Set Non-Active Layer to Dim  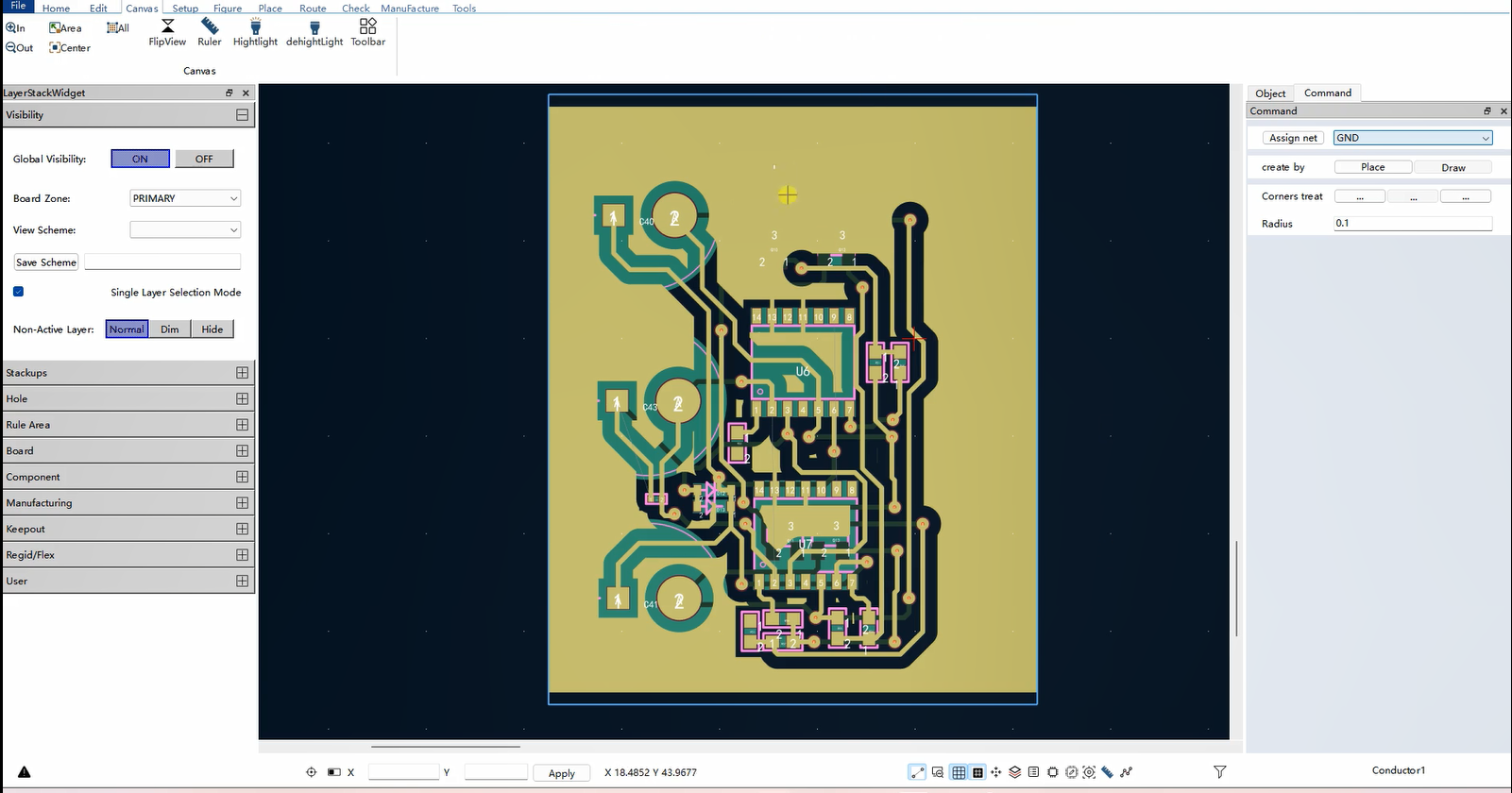coord(169,329)
